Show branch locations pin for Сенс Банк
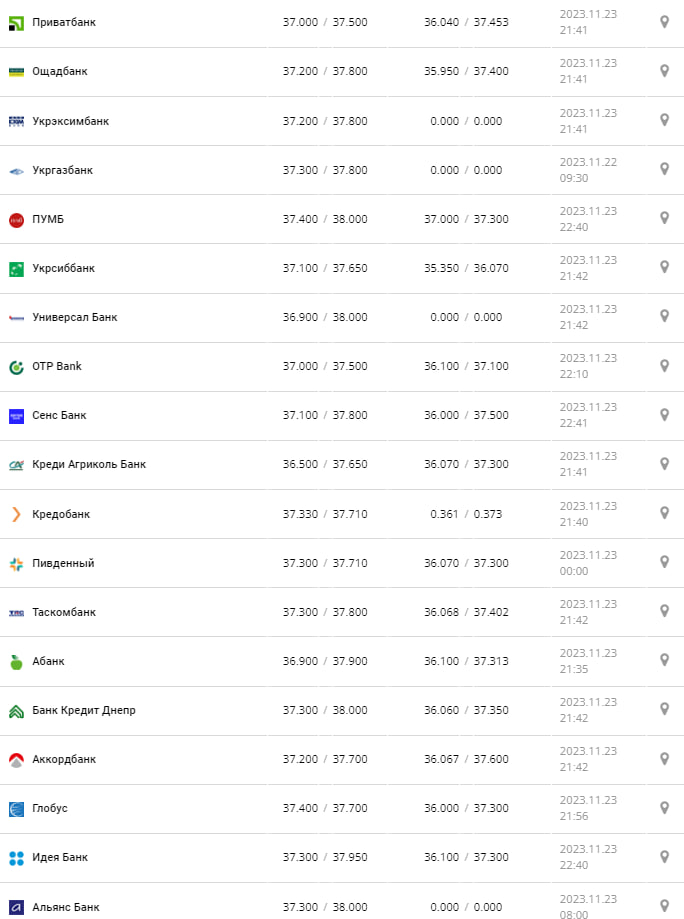This screenshot has height=919, width=684. click(x=664, y=415)
